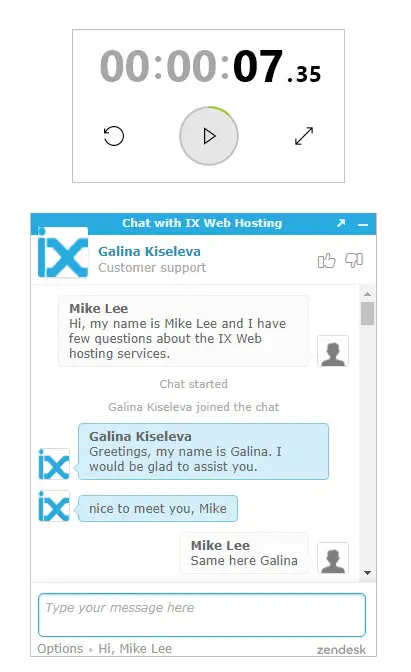Click Mike Lee's avatar beside the first message
The image size is (411, 672).
pyautogui.click(x=333, y=351)
